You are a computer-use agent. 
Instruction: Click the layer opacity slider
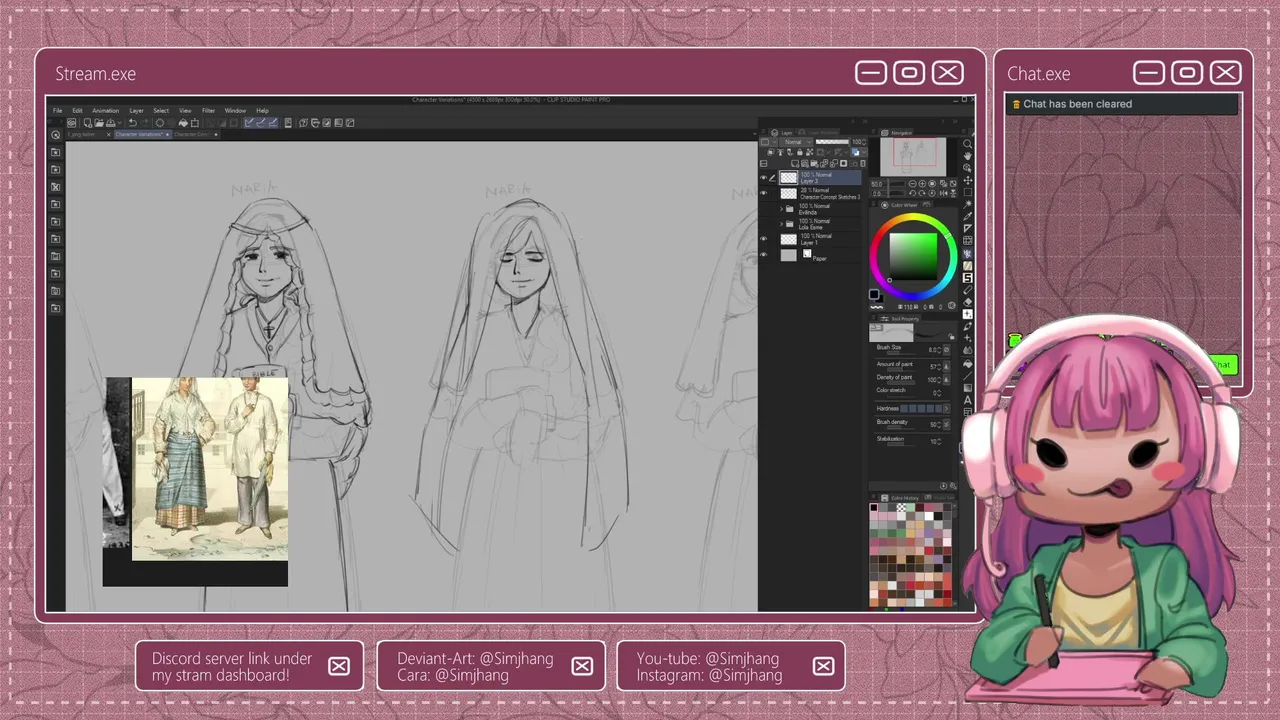click(x=832, y=142)
